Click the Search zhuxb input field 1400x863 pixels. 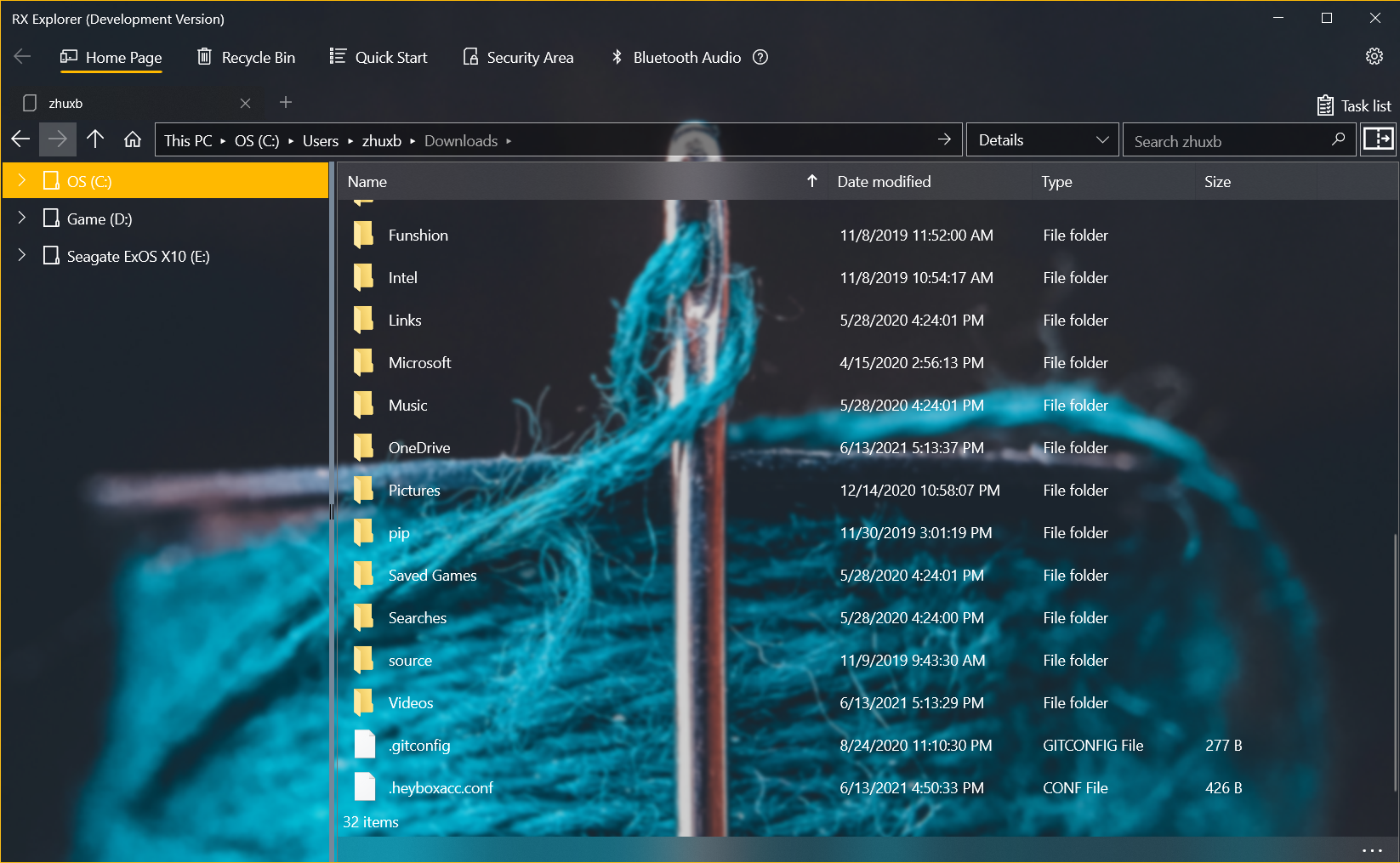[x=1225, y=141]
